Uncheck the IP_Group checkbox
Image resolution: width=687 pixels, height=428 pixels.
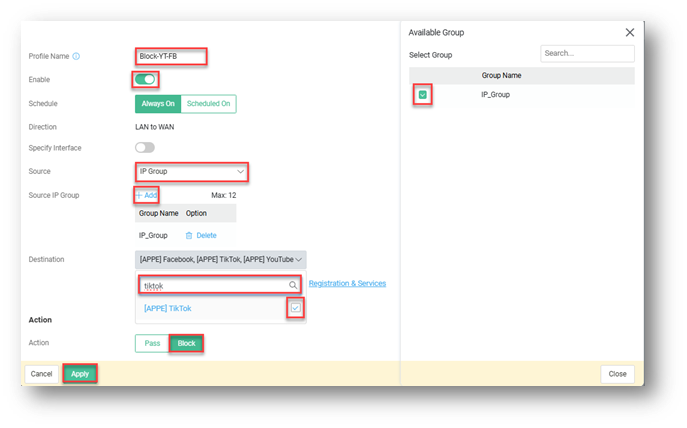tap(423, 95)
